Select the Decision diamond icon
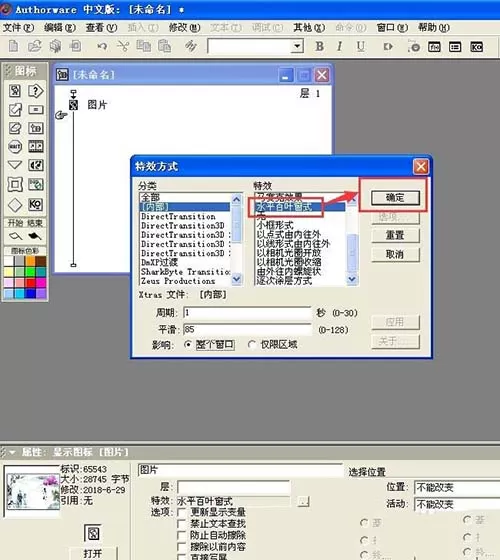This screenshot has height=560, width=500. 15,205
